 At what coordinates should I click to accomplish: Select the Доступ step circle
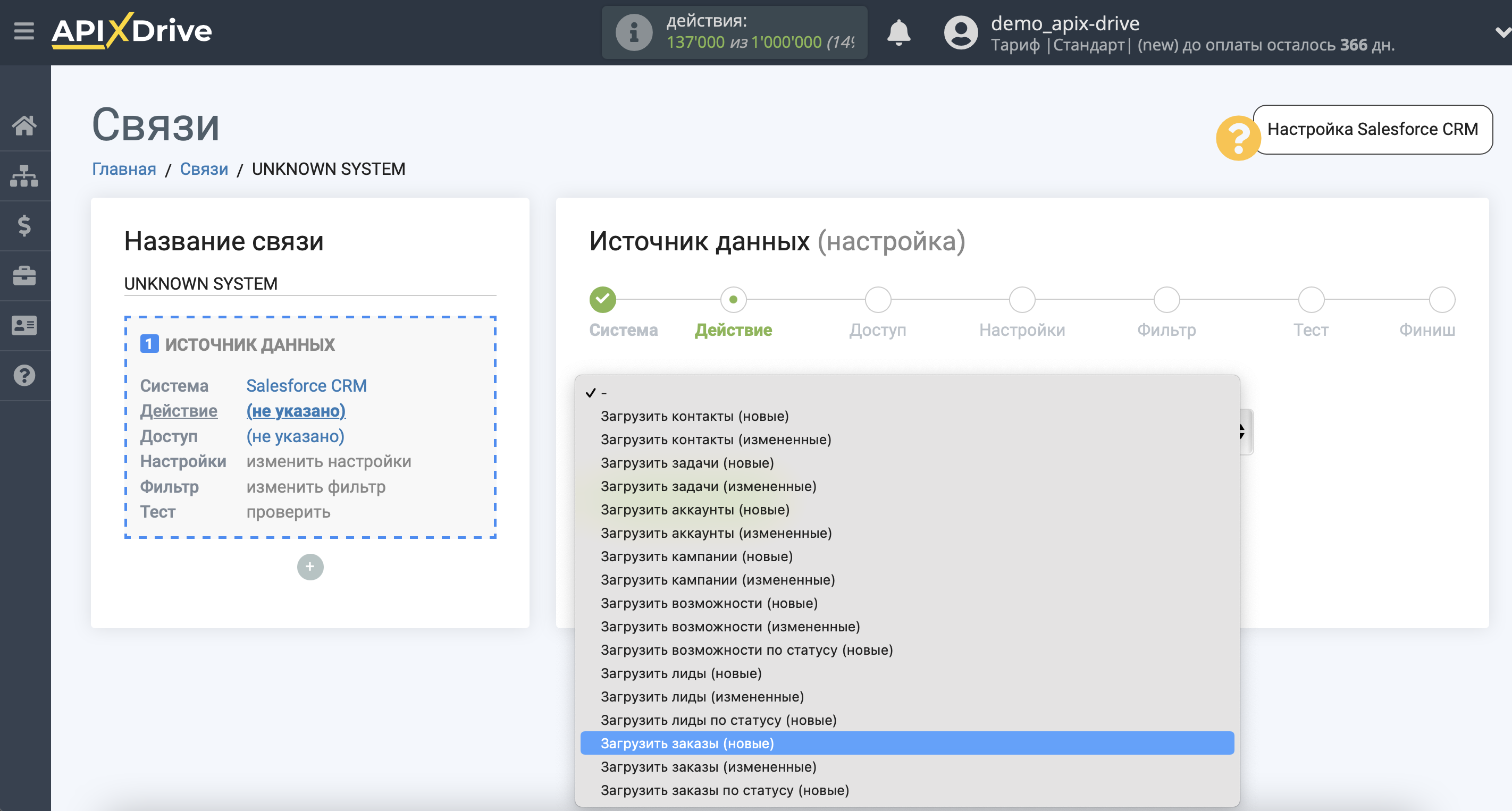pyautogui.click(x=878, y=299)
